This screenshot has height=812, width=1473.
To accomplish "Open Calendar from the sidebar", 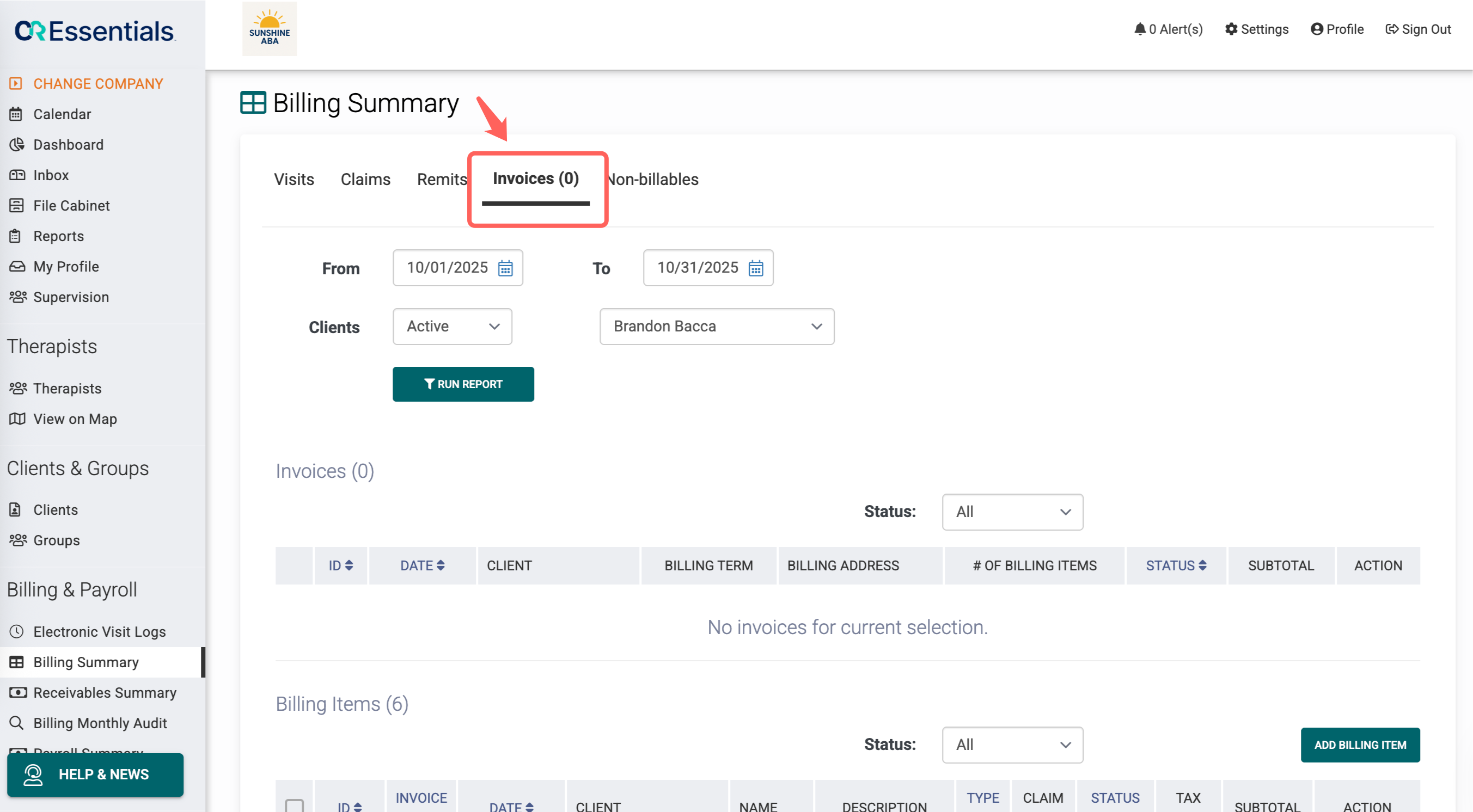I will pos(62,114).
